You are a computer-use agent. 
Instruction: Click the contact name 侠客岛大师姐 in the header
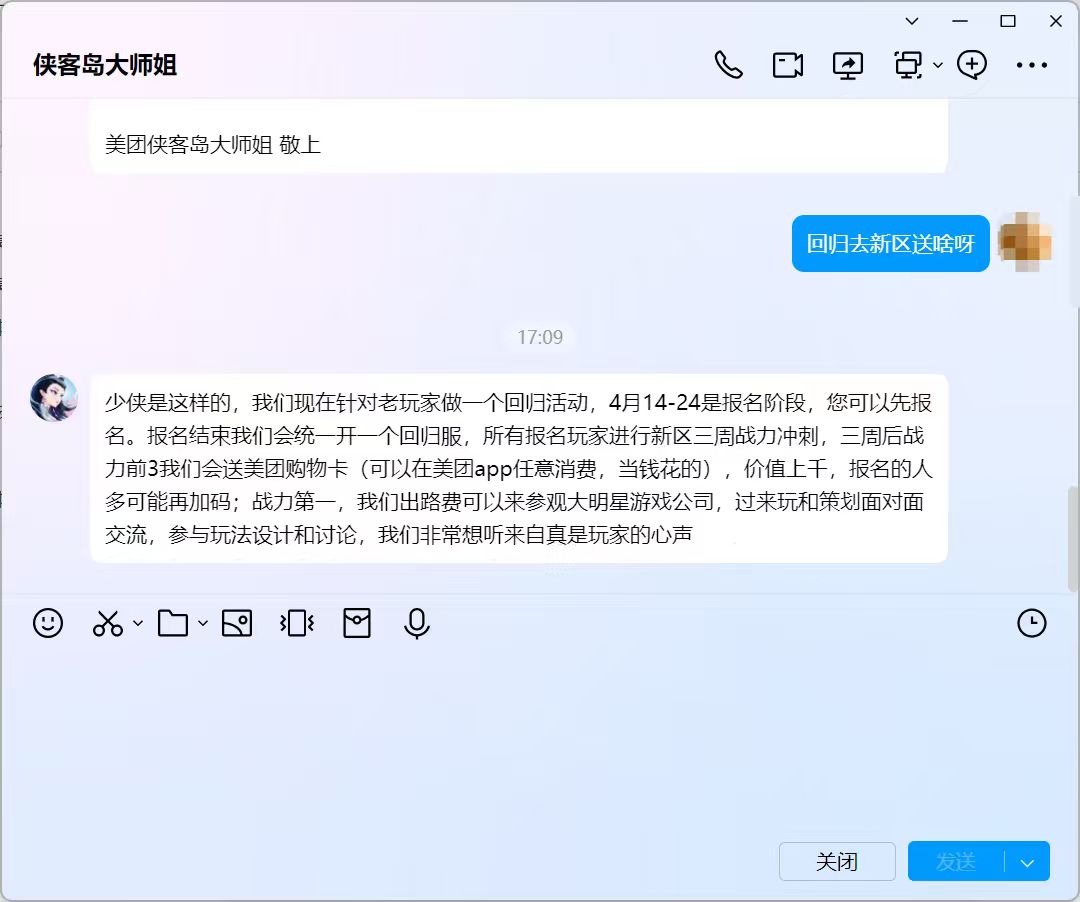click(105, 65)
